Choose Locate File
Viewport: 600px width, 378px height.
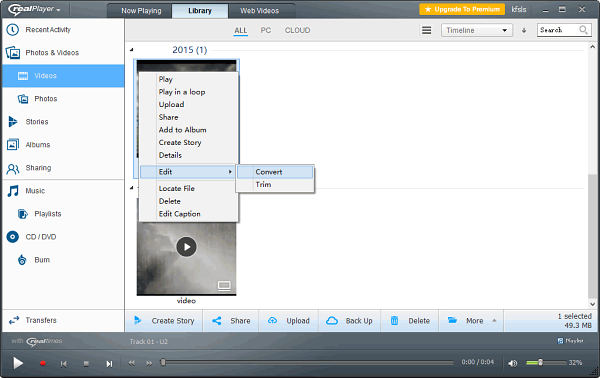189,188
